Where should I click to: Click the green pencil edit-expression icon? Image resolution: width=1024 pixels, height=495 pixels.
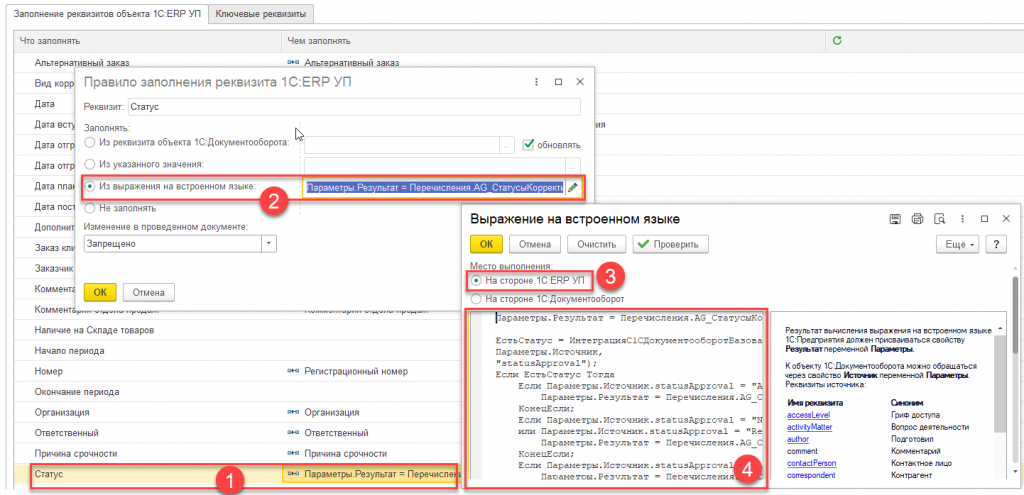[x=573, y=187]
